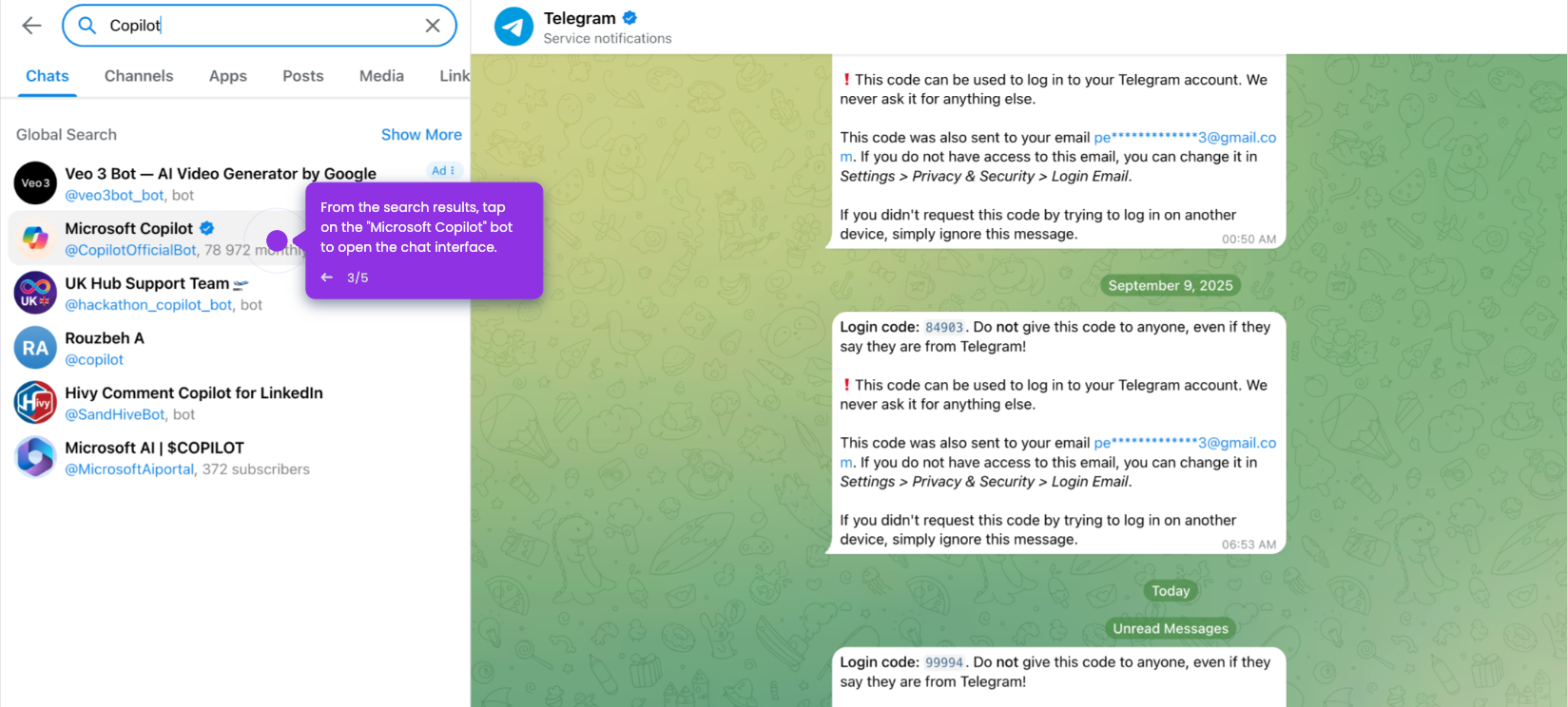Image resolution: width=1568 pixels, height=707 pixels.
Task: Click the magnifier icon in search box
Action: 87,26
